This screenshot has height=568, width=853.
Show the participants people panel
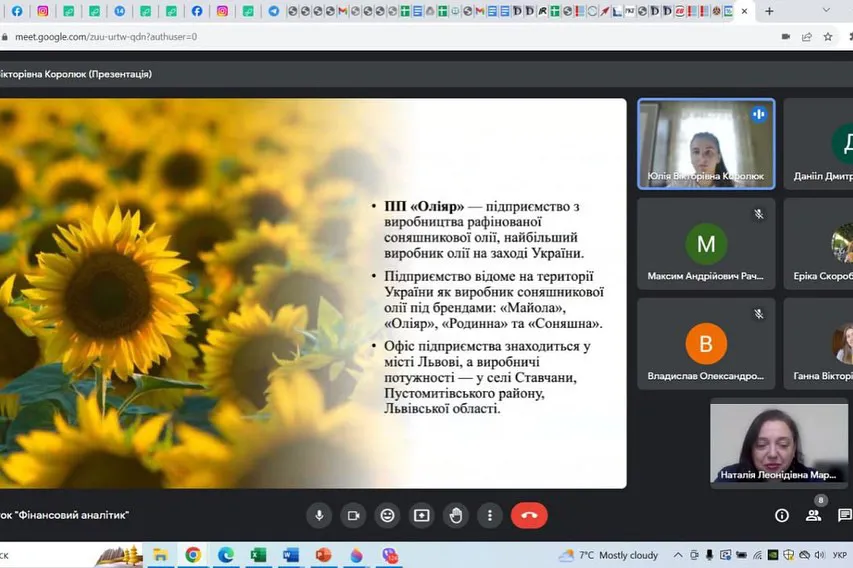813,515
